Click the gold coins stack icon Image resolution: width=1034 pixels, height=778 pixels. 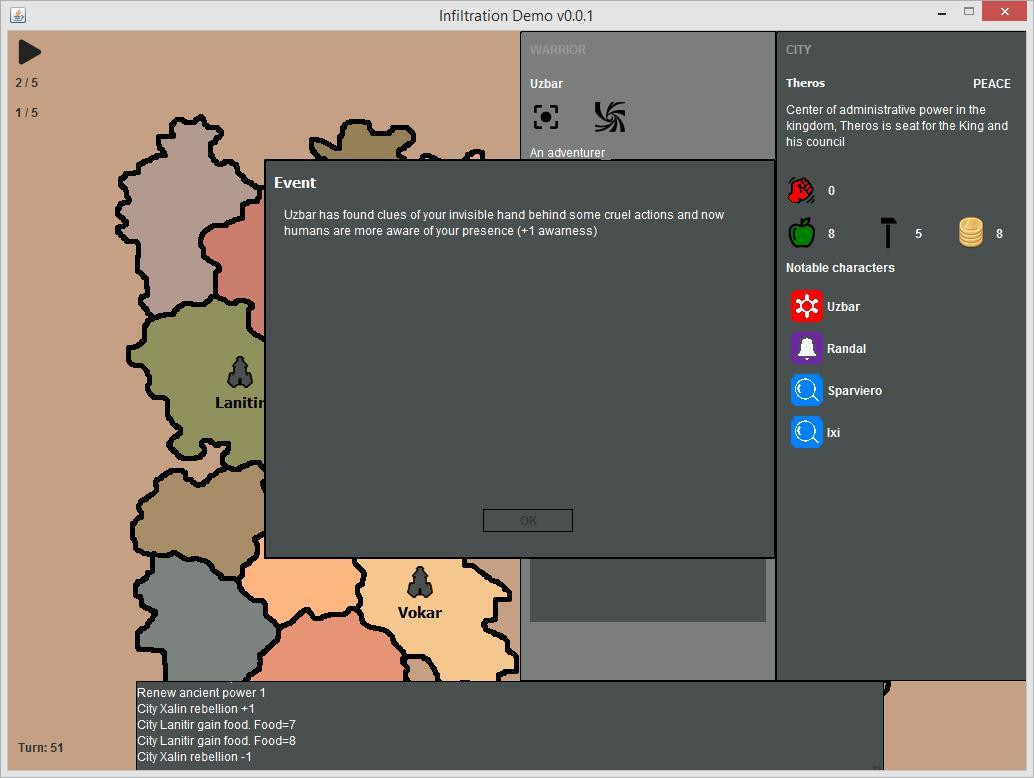click(971, 233)
